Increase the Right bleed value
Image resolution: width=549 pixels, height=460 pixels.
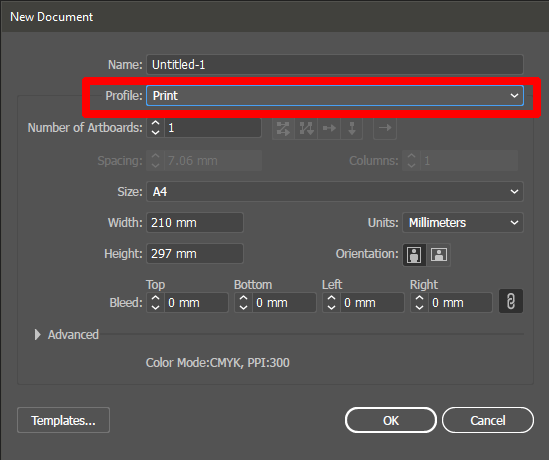click(419, 298)
